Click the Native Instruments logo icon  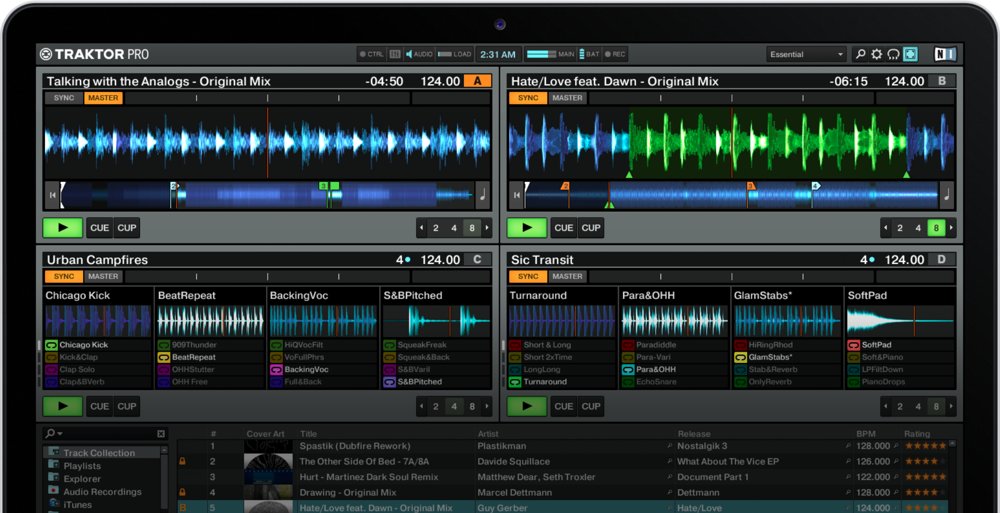point(945,54)
